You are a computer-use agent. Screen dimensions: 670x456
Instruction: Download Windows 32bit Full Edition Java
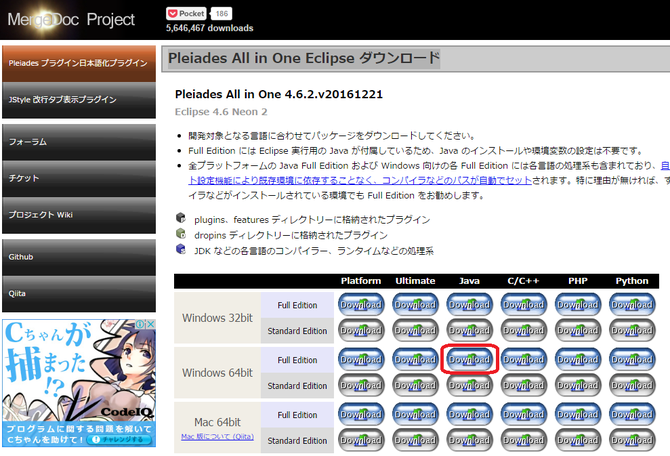point(470,305)
